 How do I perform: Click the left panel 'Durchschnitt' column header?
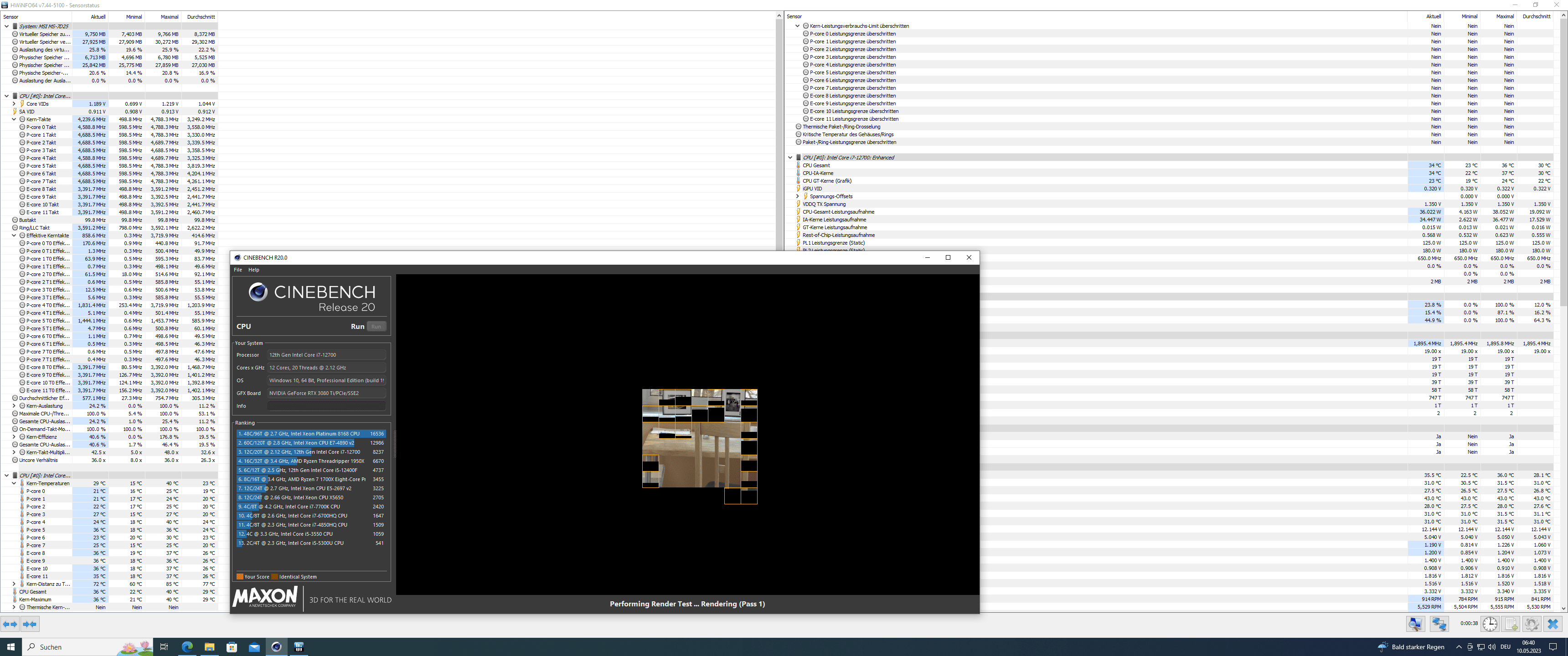(x=200, y=17)
